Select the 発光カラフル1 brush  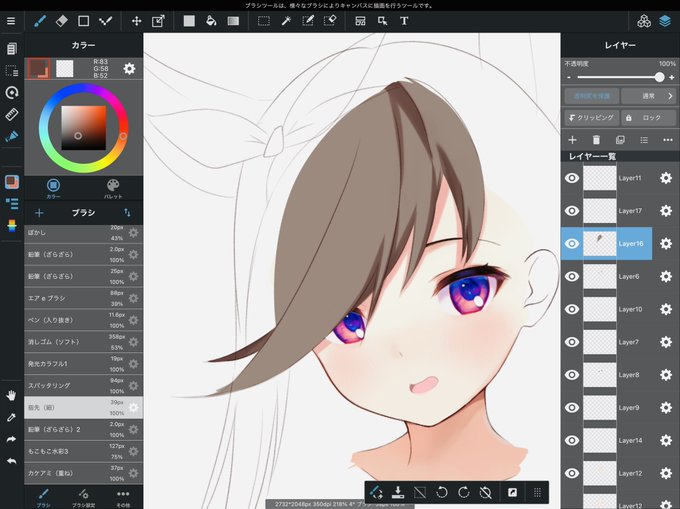pyautogui.click(x=83, y=364)
